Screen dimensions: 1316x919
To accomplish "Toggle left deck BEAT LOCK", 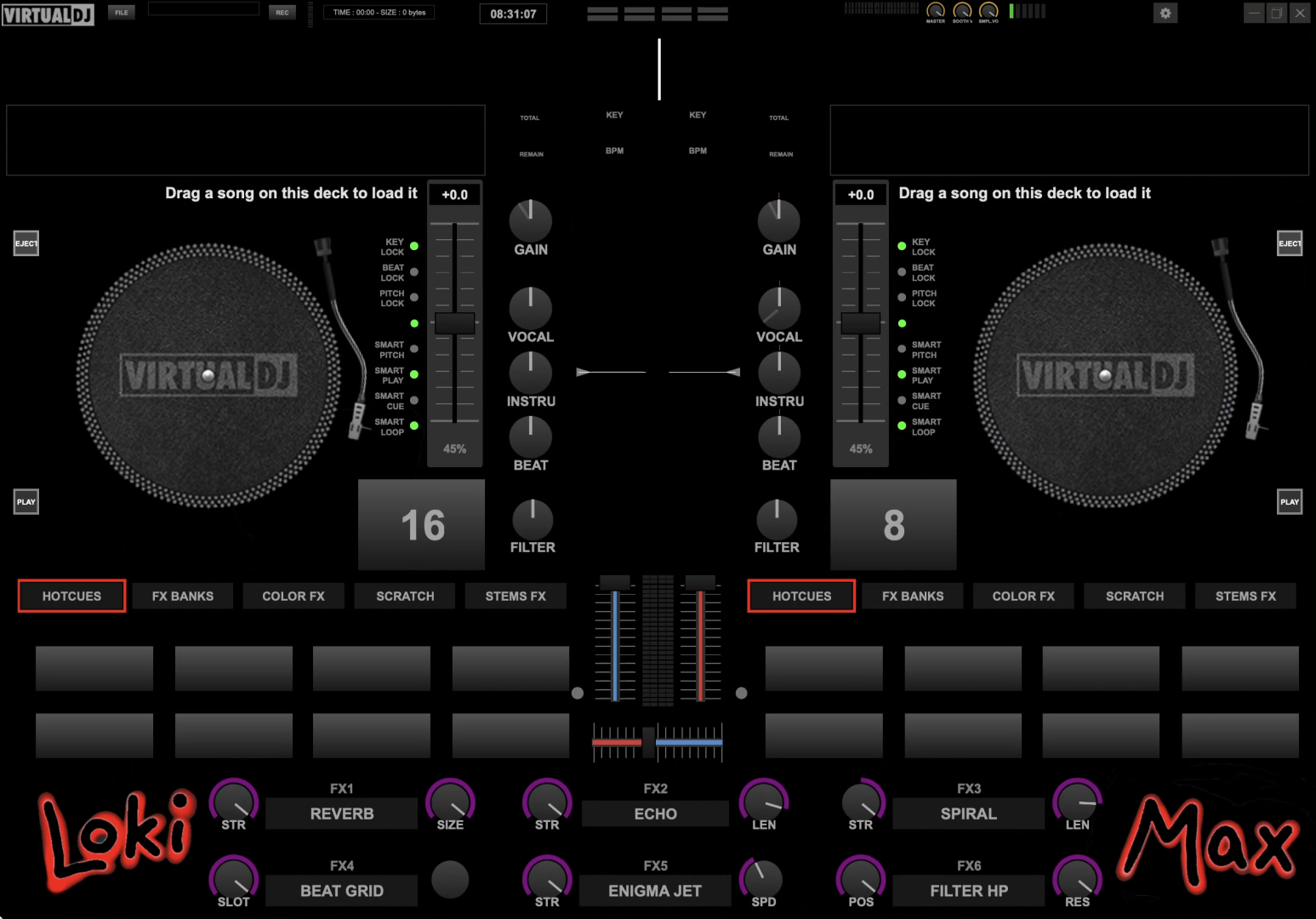I will pyautogui.click(x=414, y=272).
